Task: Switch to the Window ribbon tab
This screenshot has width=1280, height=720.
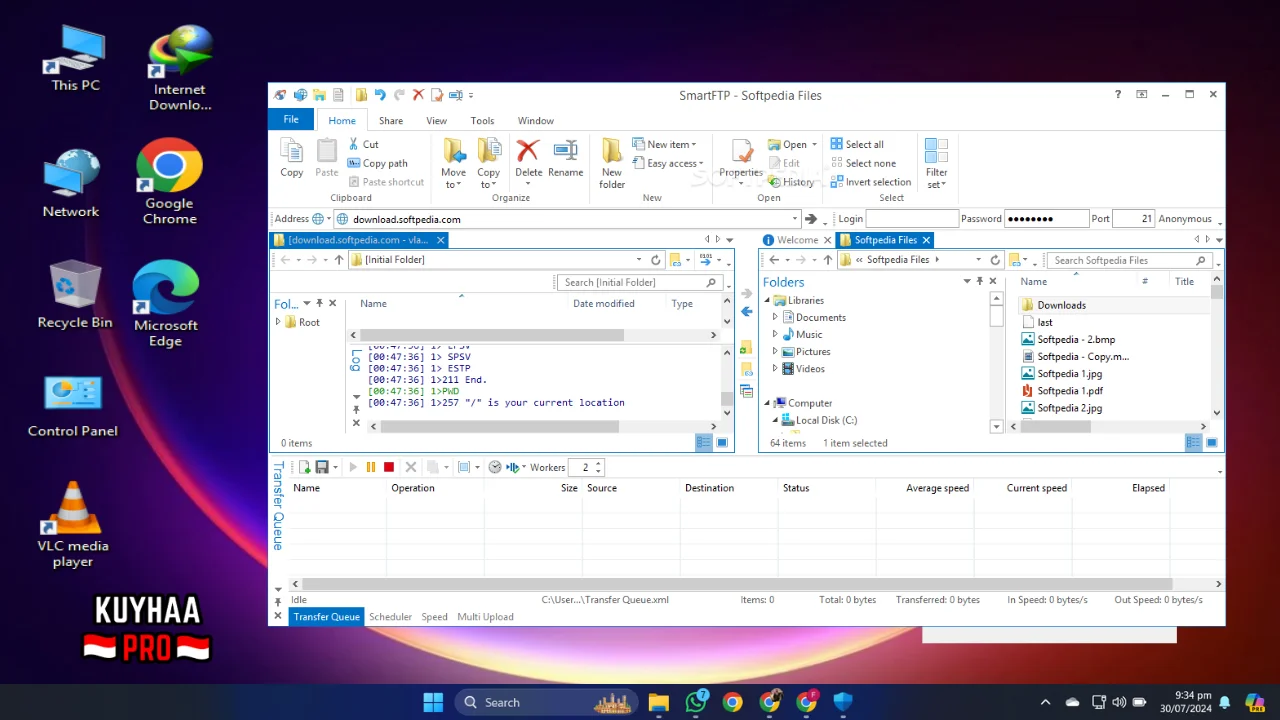Action: (536, 120)
